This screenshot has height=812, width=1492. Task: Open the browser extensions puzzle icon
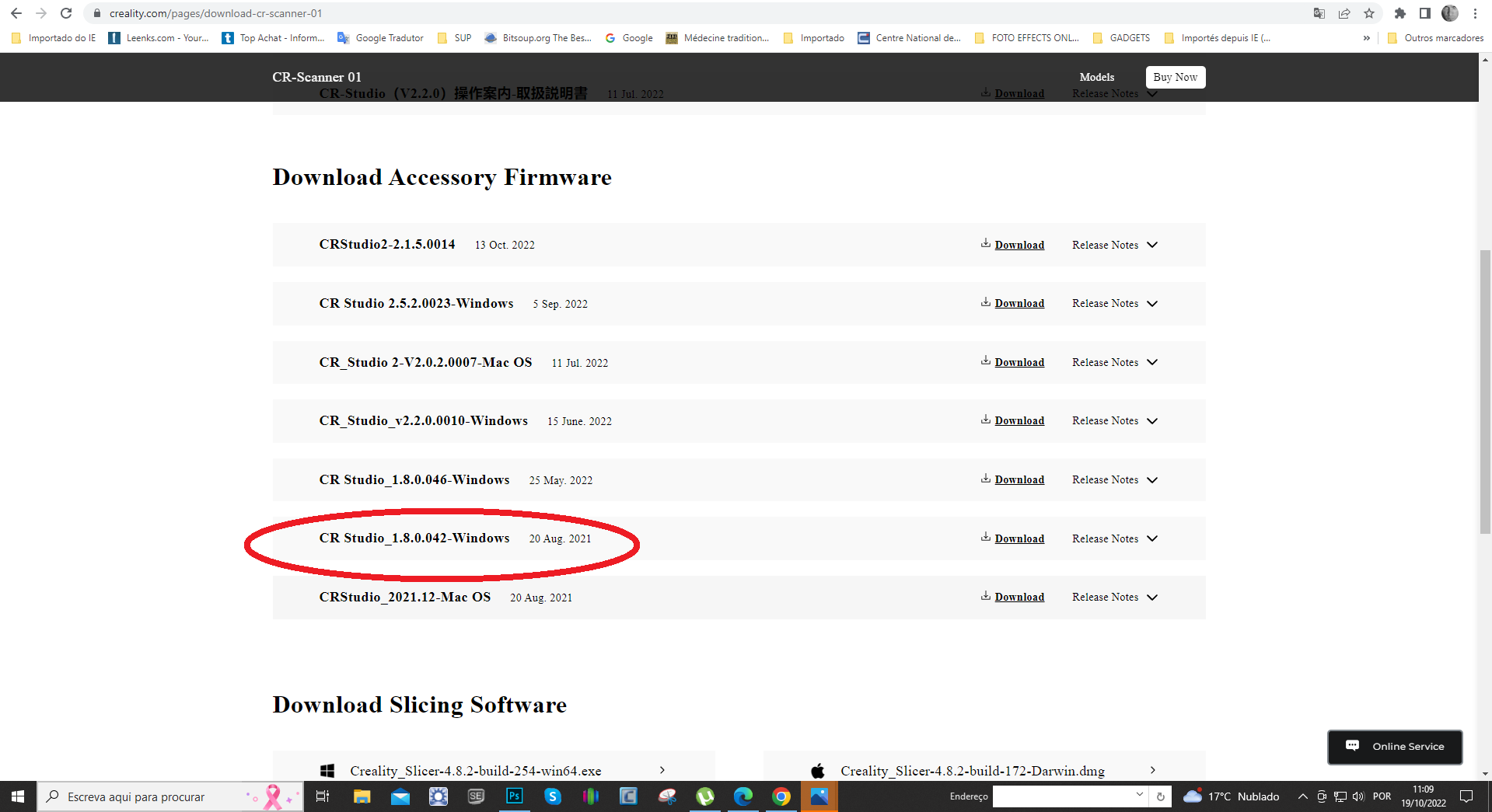click(1400, 13)
